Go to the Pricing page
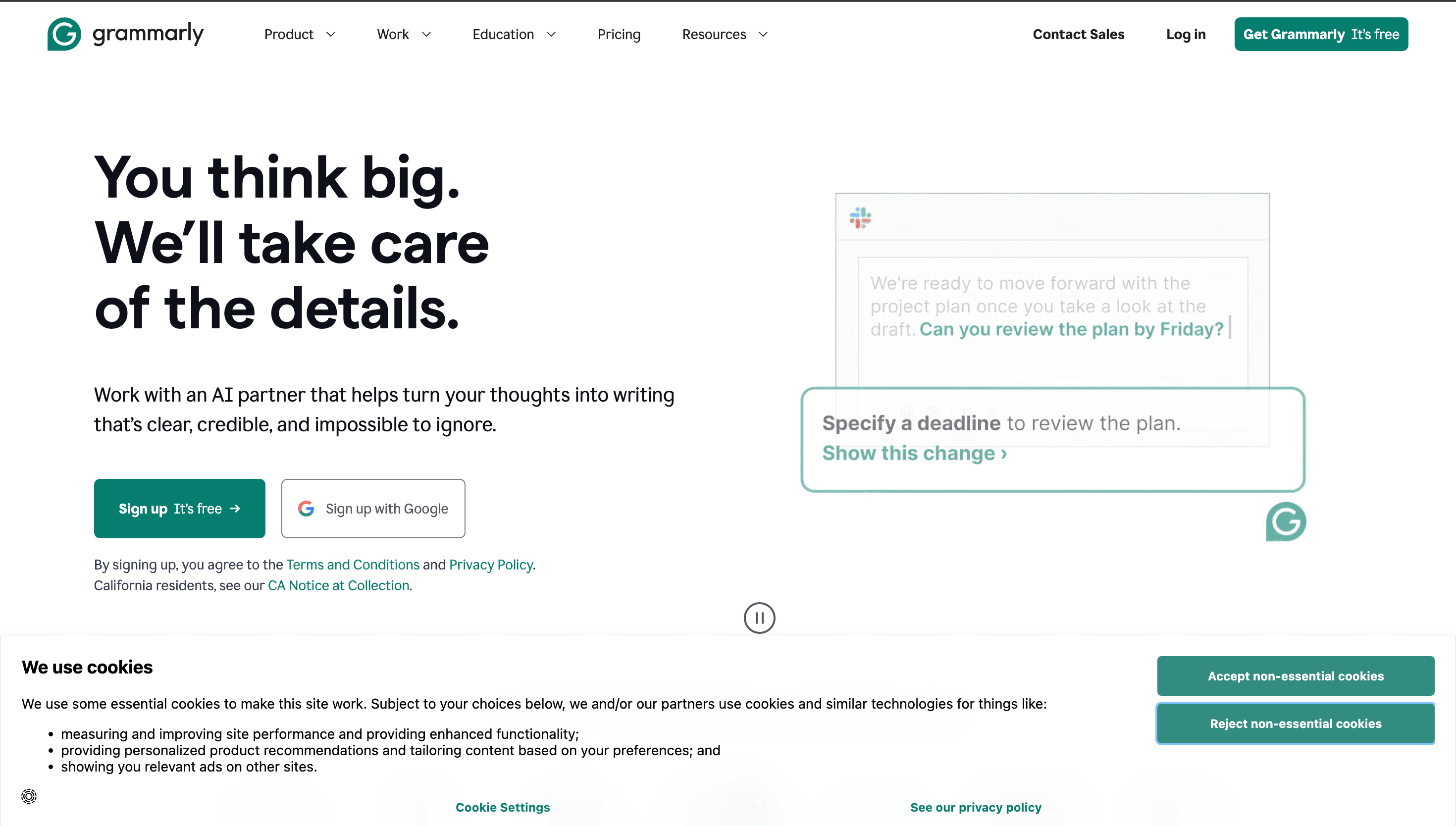Viewport: 1456px width, 826px height. click(618, 35)
